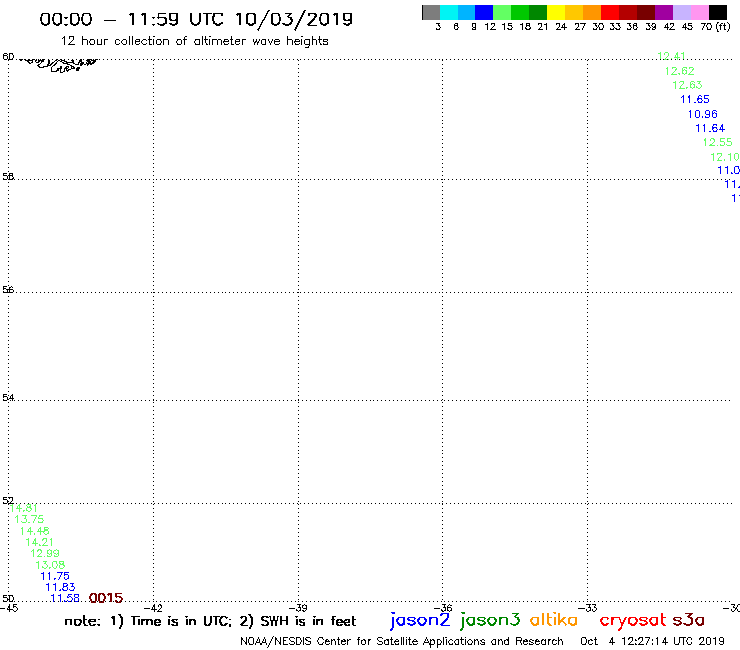The image size is (740, 650).
Task: Click the jason3 satellite legend label
Action: click(490, 620)
